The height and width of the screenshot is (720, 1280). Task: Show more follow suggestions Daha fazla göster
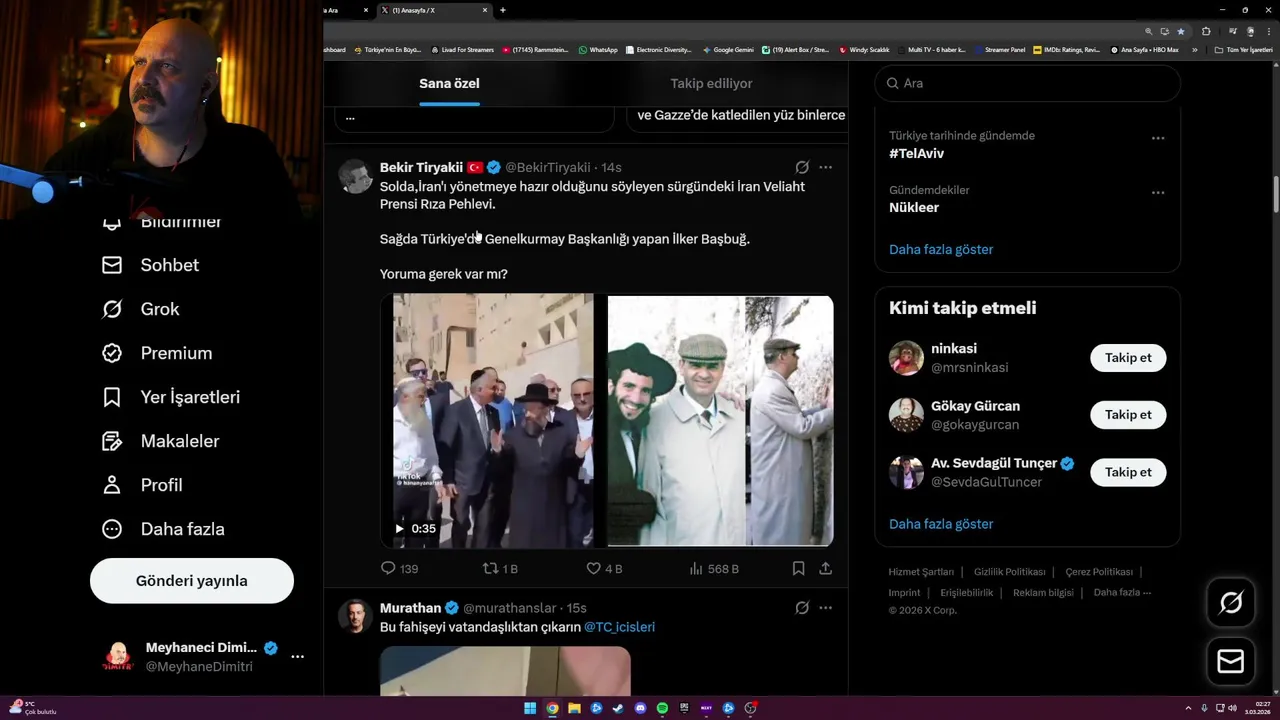coord(941,524)
